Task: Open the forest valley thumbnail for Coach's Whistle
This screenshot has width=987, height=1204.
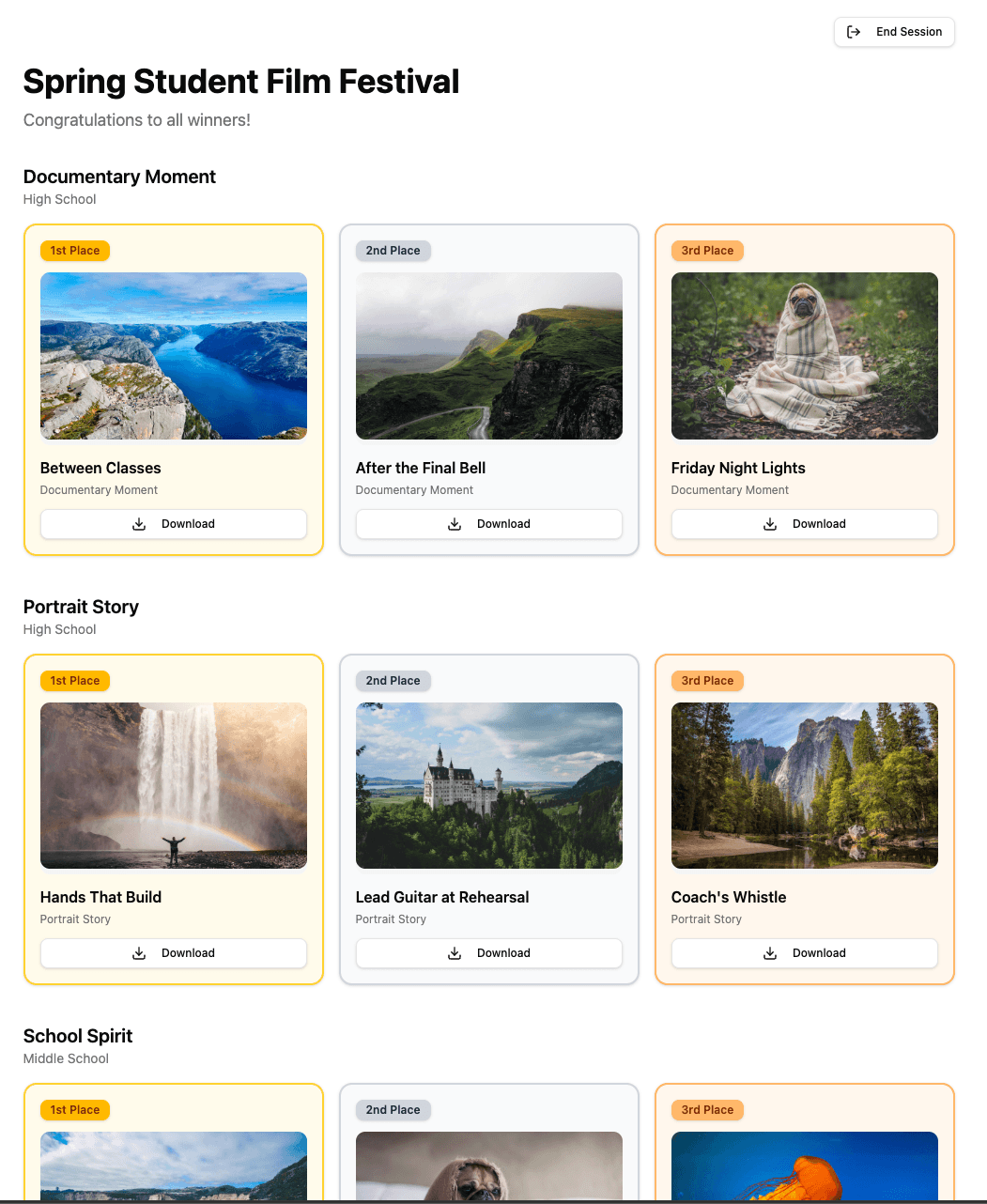Action: 805,785
